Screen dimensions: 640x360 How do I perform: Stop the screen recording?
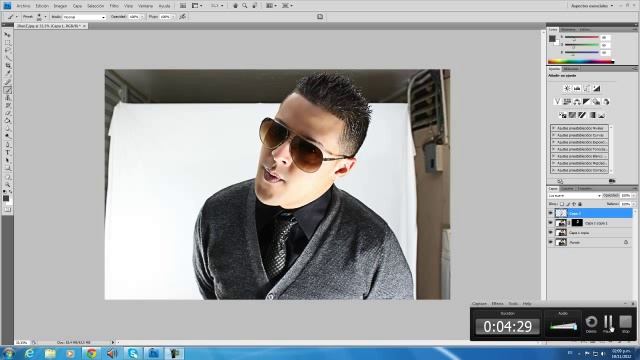pos(625,323)
